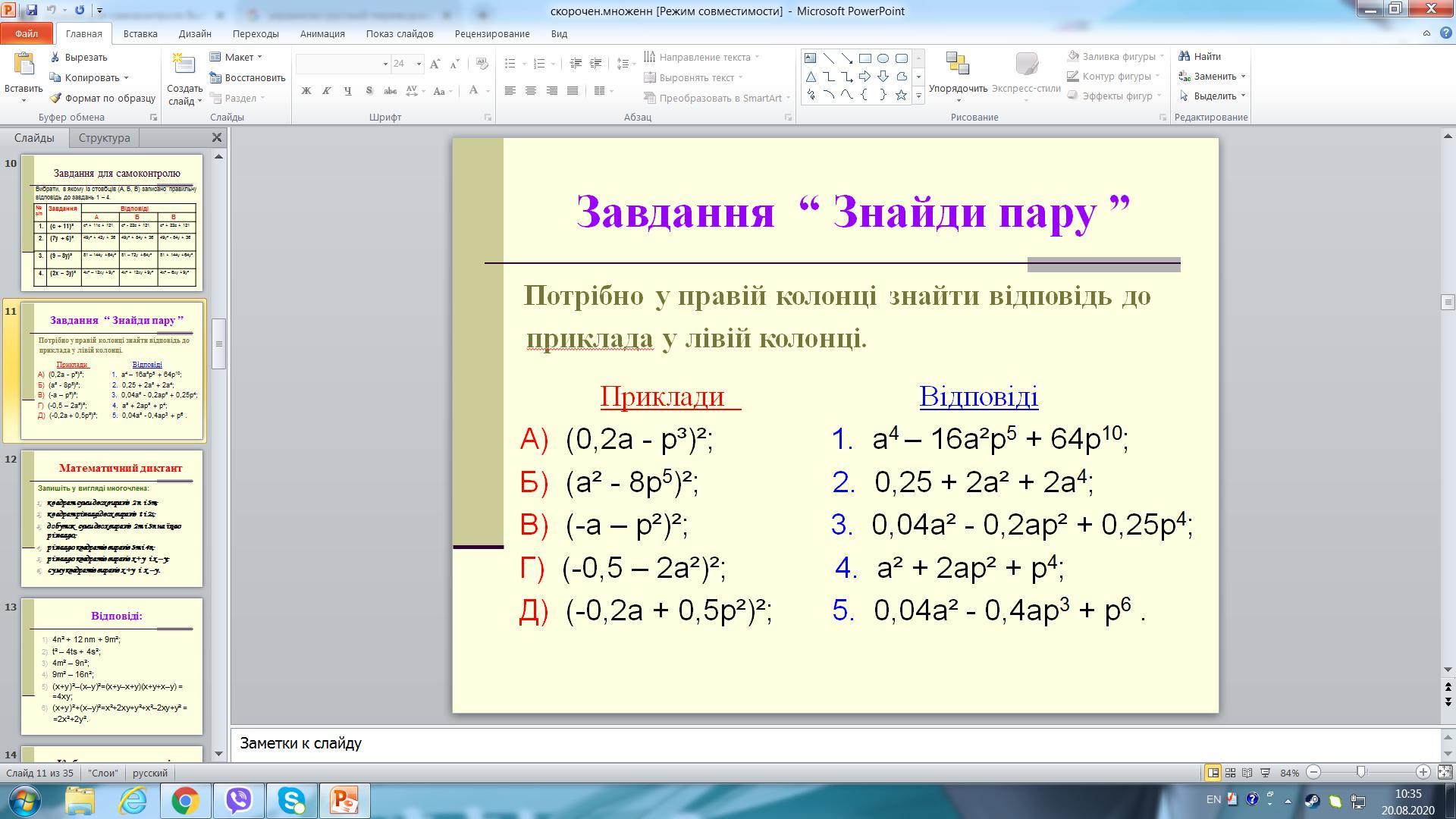Toggle bold text formatting
This screenshot has height=819, width=1456.
(x=306, y=91)
